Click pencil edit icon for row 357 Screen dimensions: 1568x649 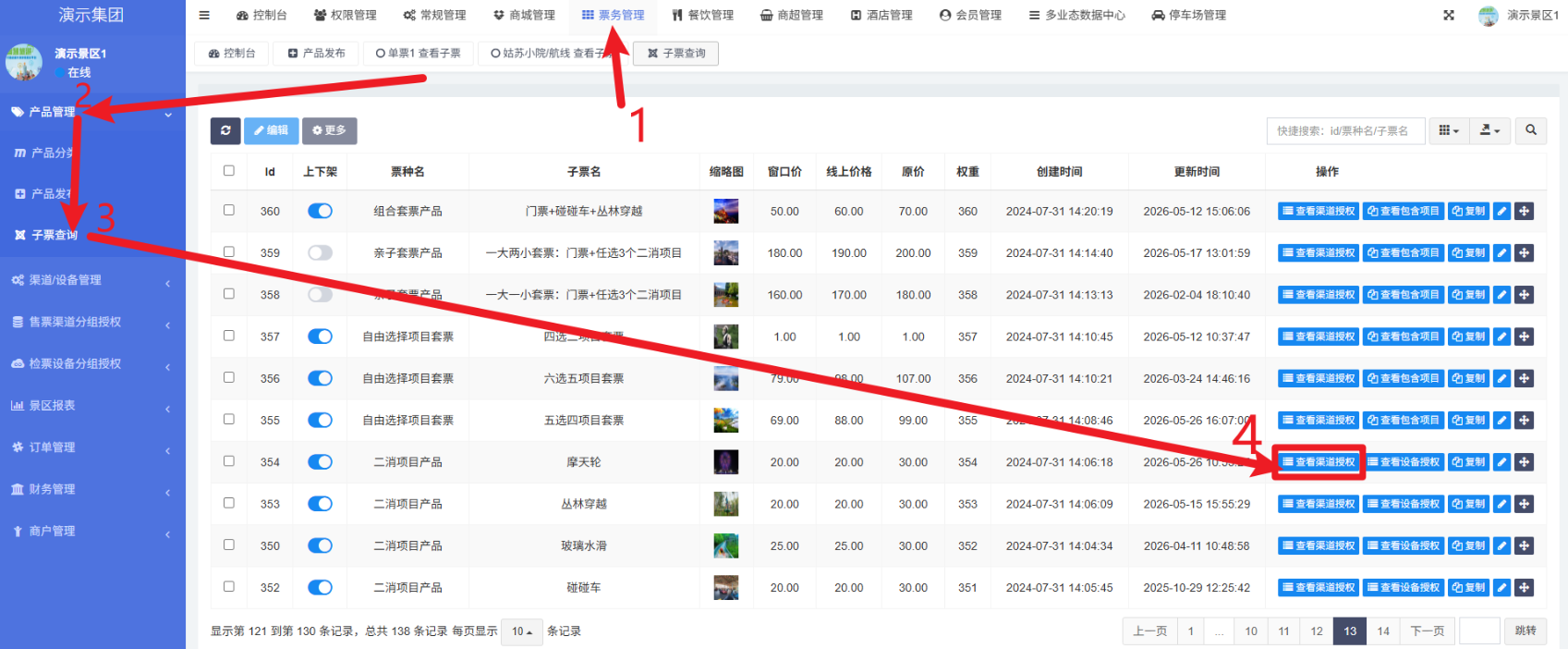click(1501, 337)
